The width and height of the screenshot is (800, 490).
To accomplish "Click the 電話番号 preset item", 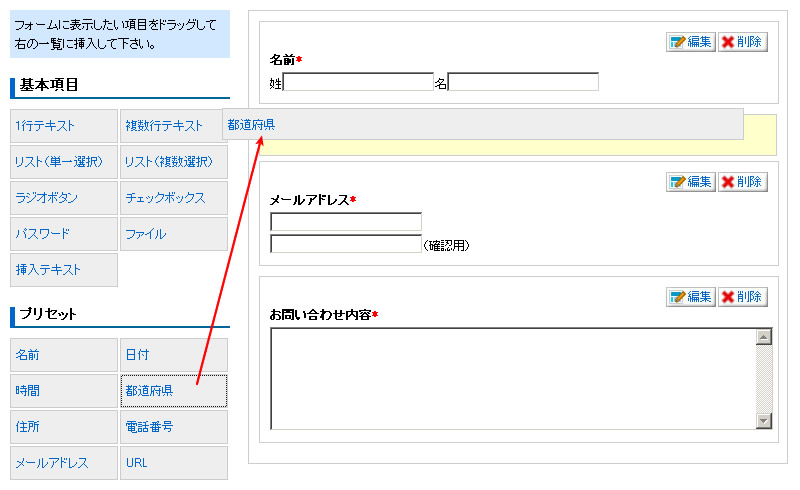I will click(173, 427).
